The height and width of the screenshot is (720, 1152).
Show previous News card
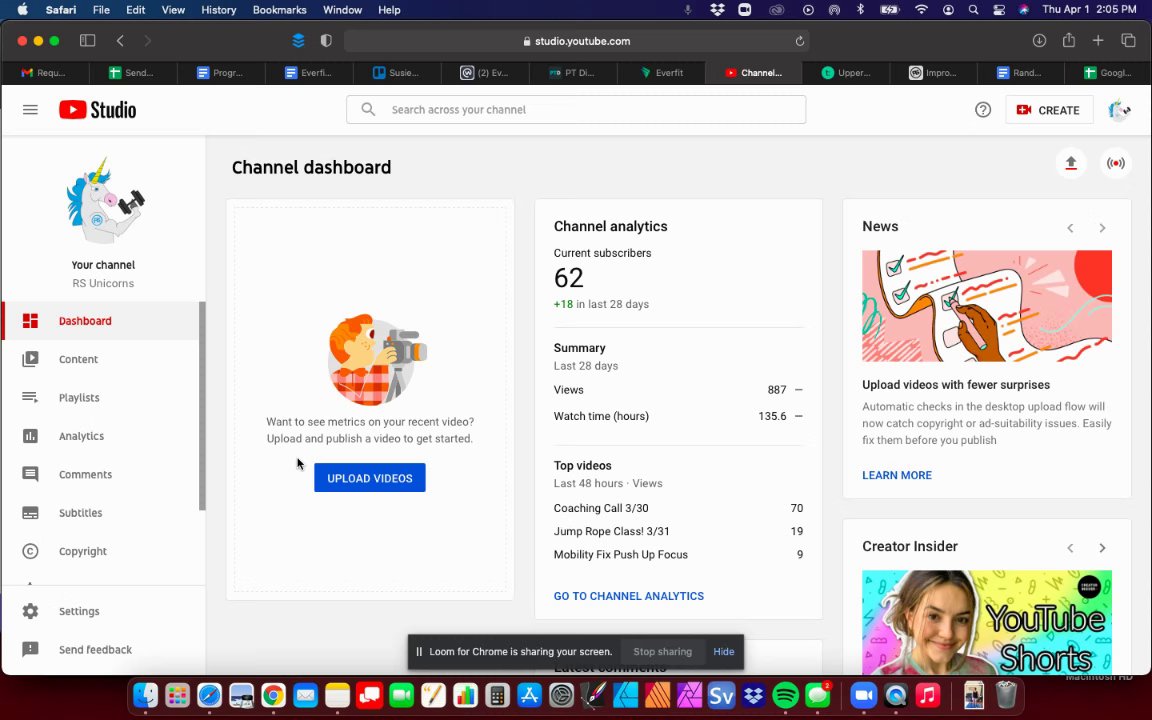1070,228
